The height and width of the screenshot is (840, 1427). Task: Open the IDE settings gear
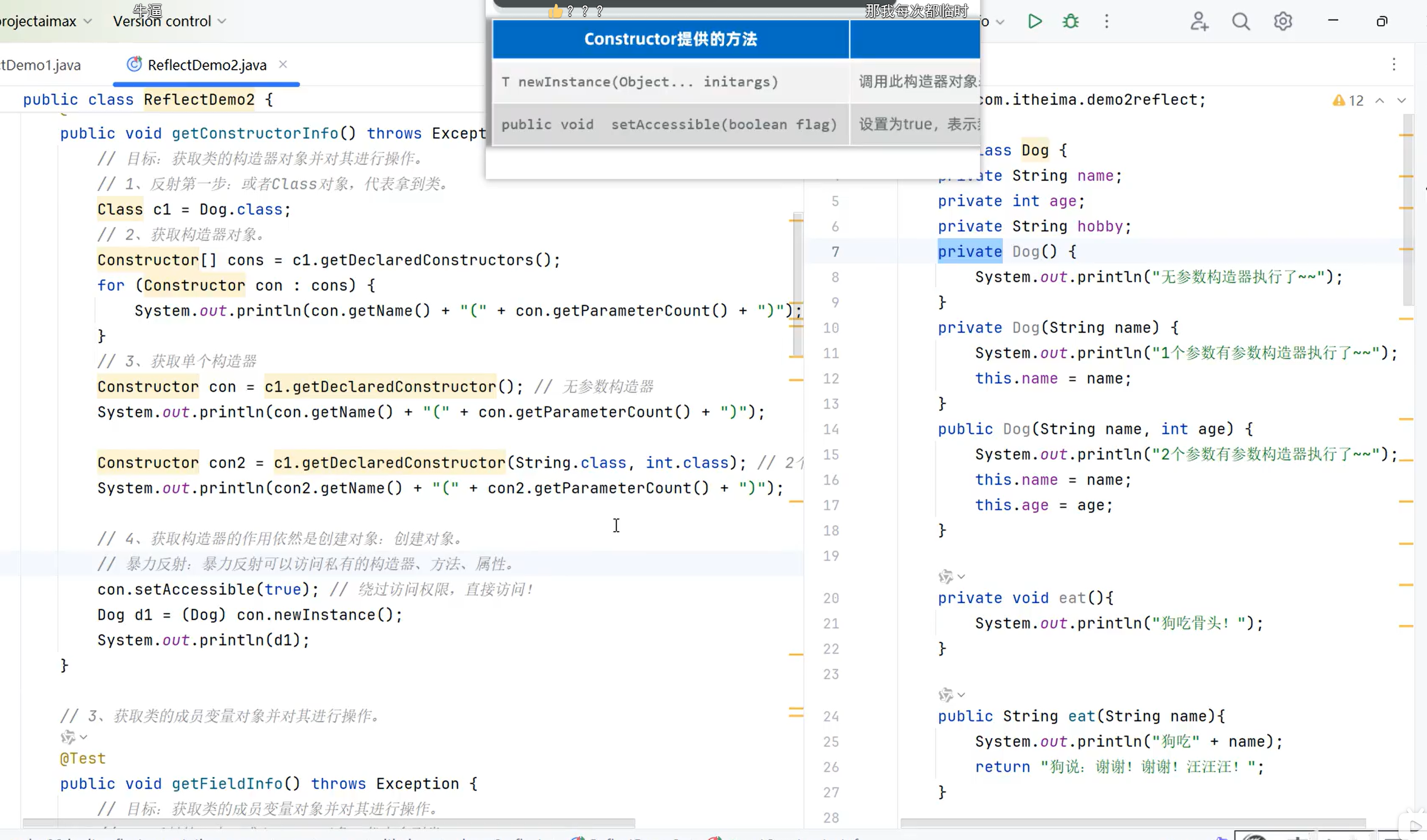tap(1283, 22)
